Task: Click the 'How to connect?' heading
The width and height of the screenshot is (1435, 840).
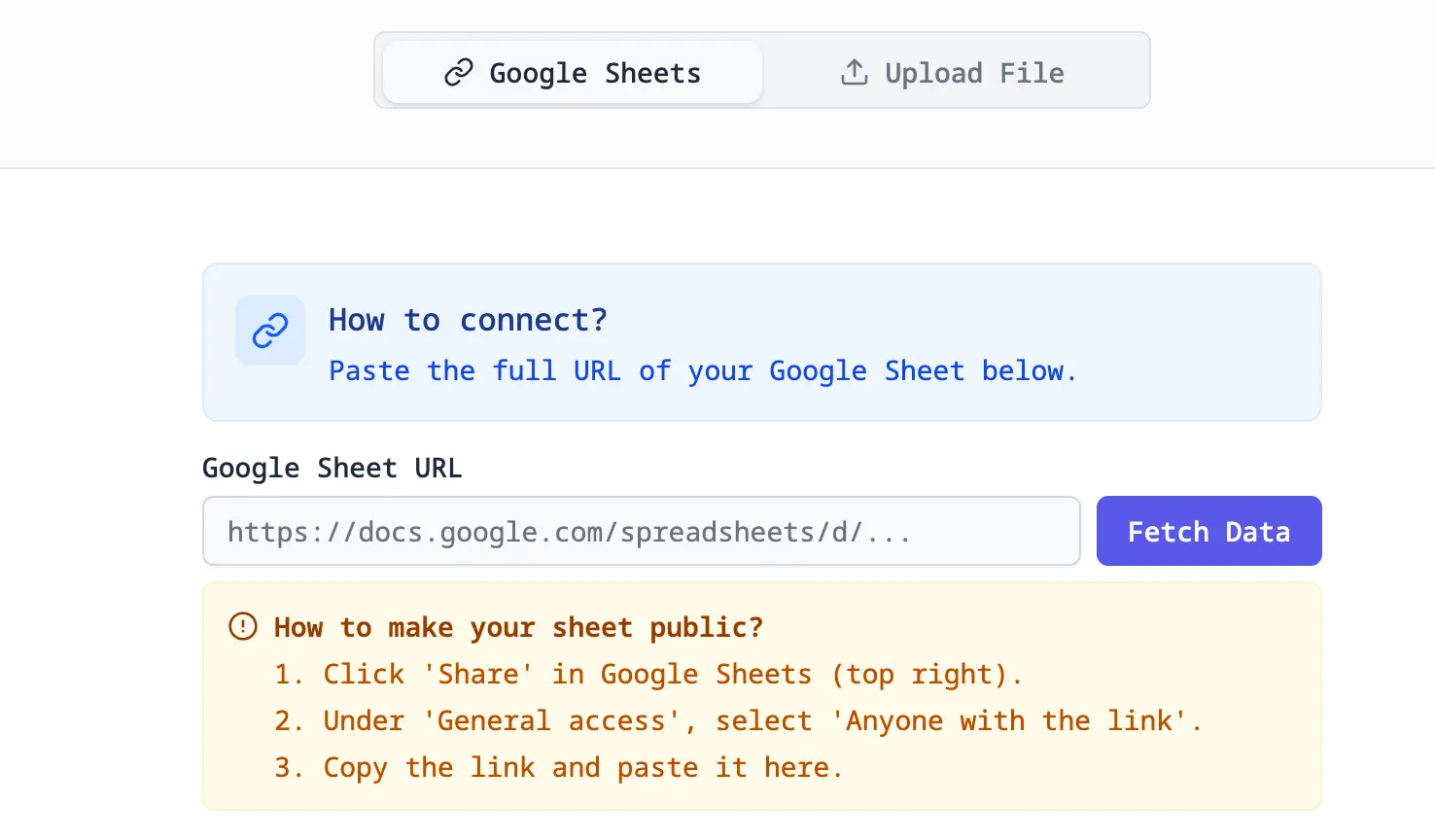Action: point(468,320)
